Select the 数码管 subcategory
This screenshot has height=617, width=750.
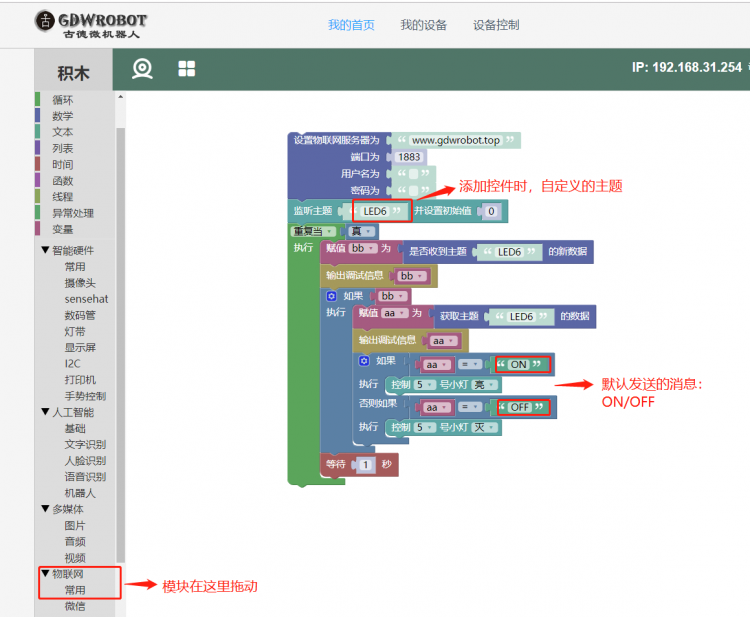80,315
